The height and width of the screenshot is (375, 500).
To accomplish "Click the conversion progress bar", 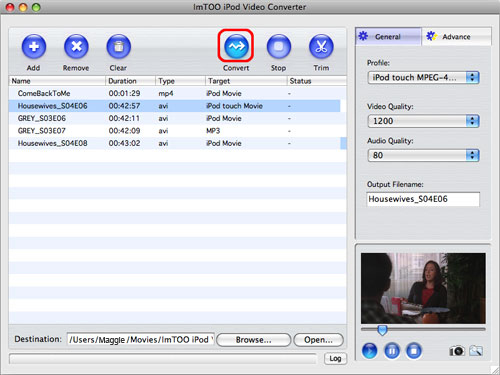I will [163, 359].
